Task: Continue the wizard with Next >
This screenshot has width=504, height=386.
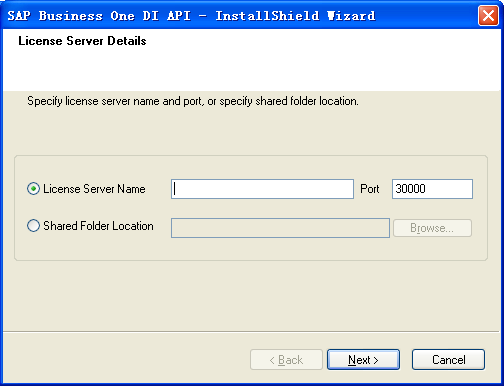Action: [x=363, y=360]
